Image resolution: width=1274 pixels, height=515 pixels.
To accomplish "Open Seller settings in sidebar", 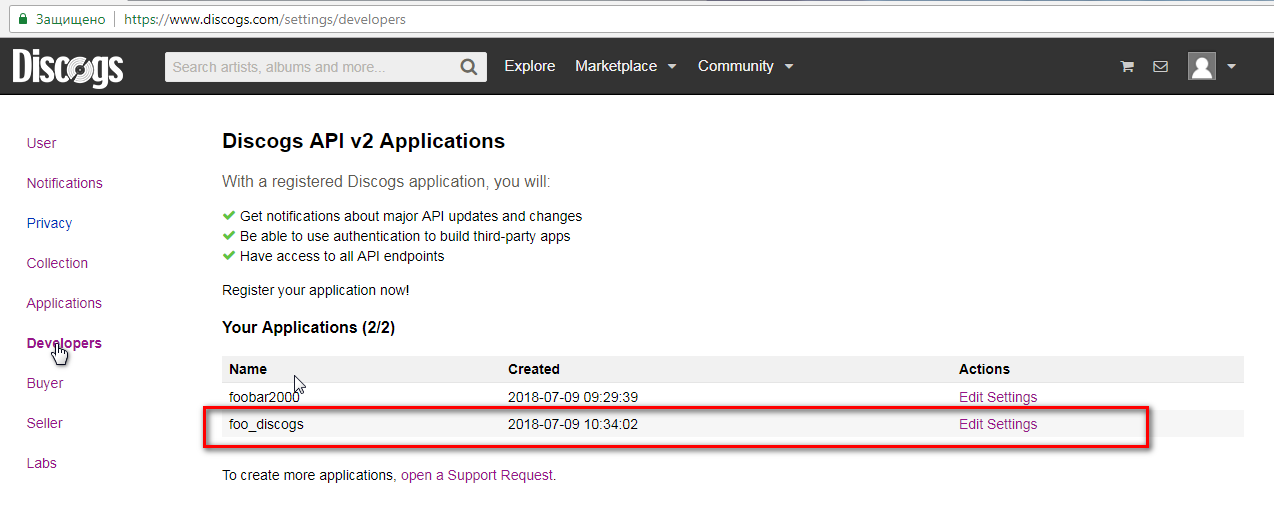I will click(44, 423).
